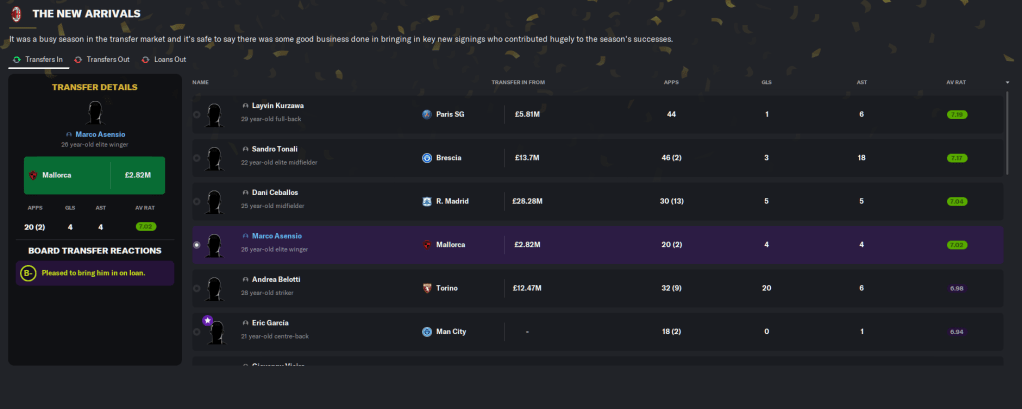Image resolution: width=1022 pixels, height=409 pixels.
Task: Select the Dani Ceballos radio button
Action: 196,201
